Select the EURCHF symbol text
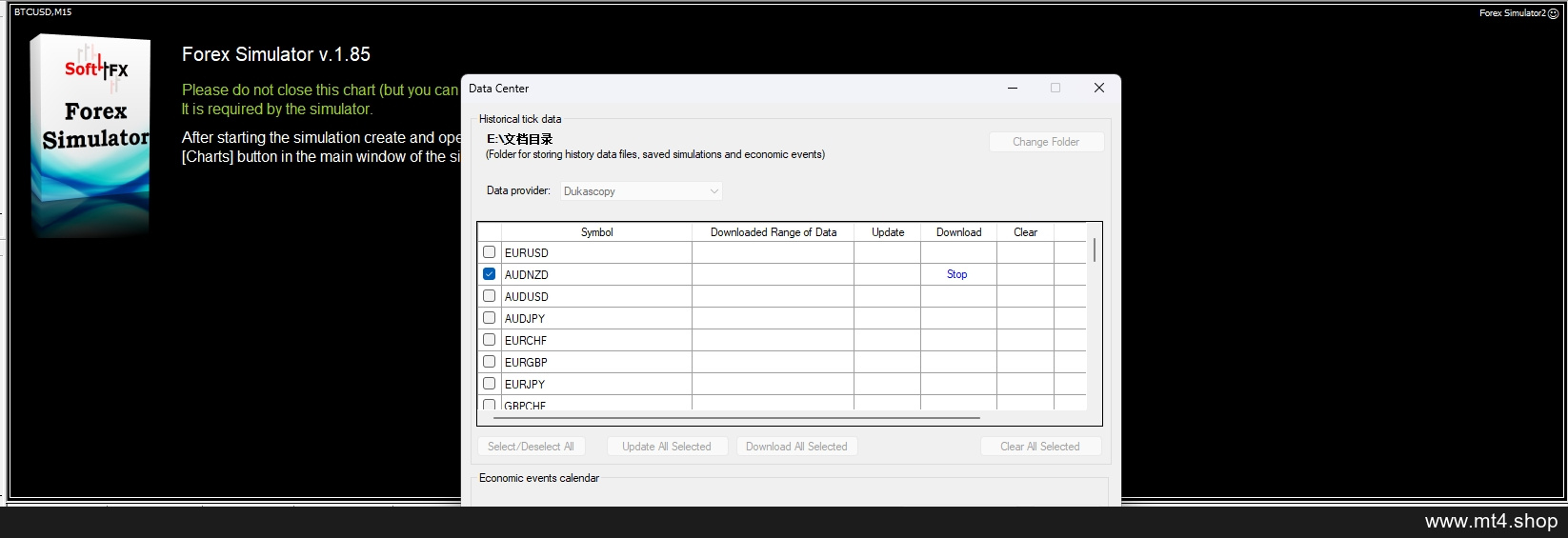Viewport: 1568px width, 538px height. (x=526, y=341)
